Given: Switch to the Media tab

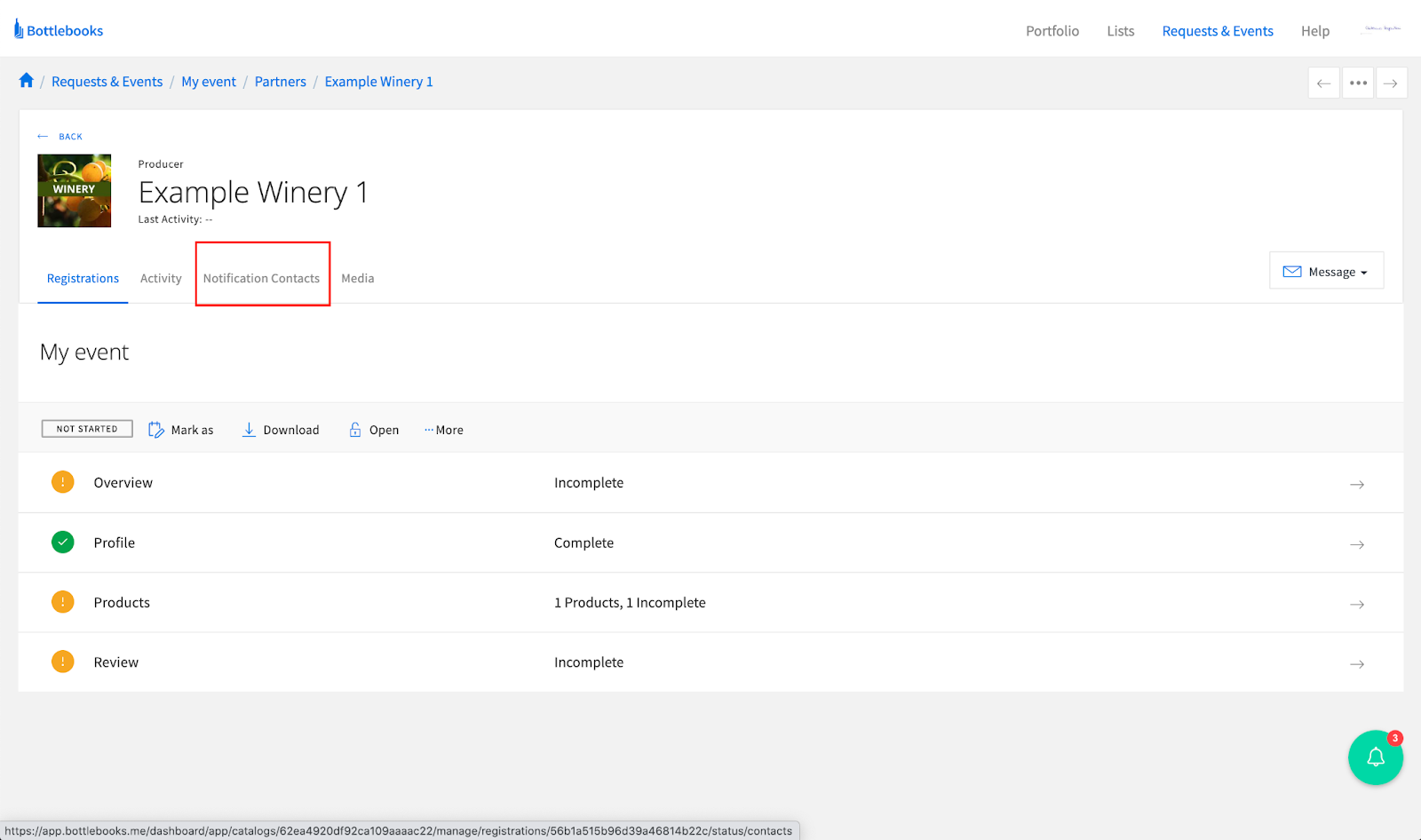Looking at the screenshot, I should point(358,278).
